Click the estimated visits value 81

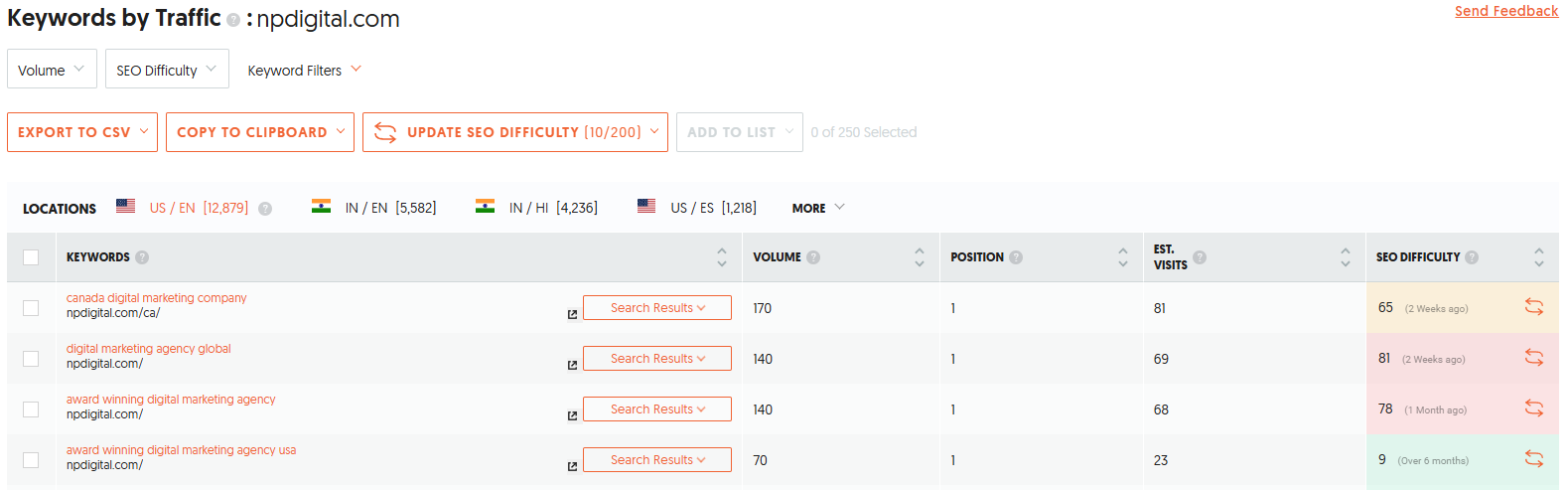click(x=1160, y=308)
